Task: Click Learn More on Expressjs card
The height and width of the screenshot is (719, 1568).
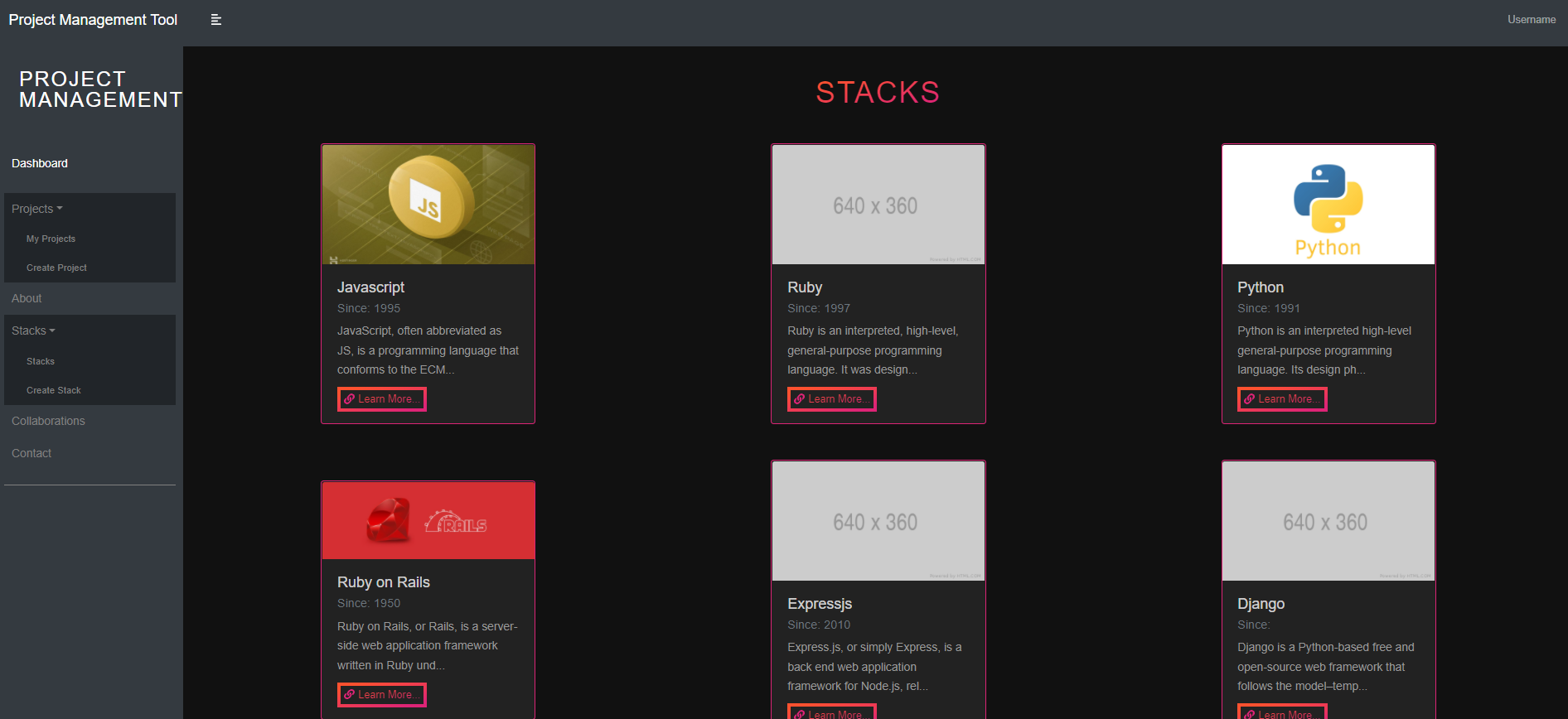Action: pyautogui.click(x=832, y=712)
